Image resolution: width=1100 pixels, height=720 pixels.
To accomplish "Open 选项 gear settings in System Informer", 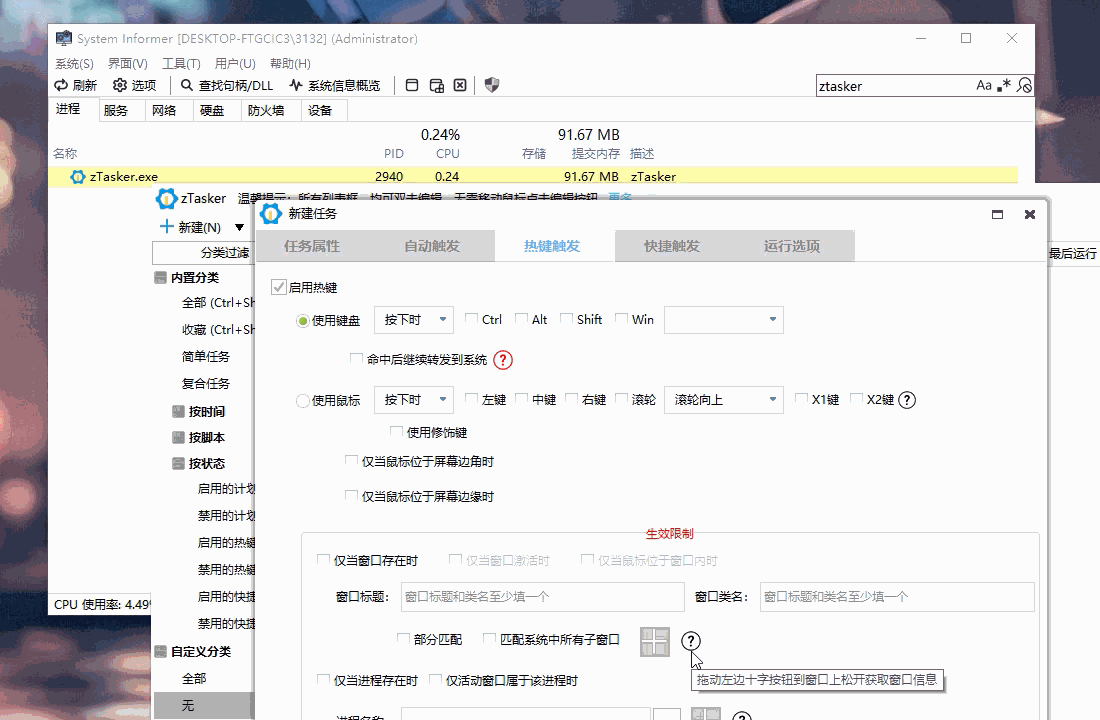I will [120, 86].
